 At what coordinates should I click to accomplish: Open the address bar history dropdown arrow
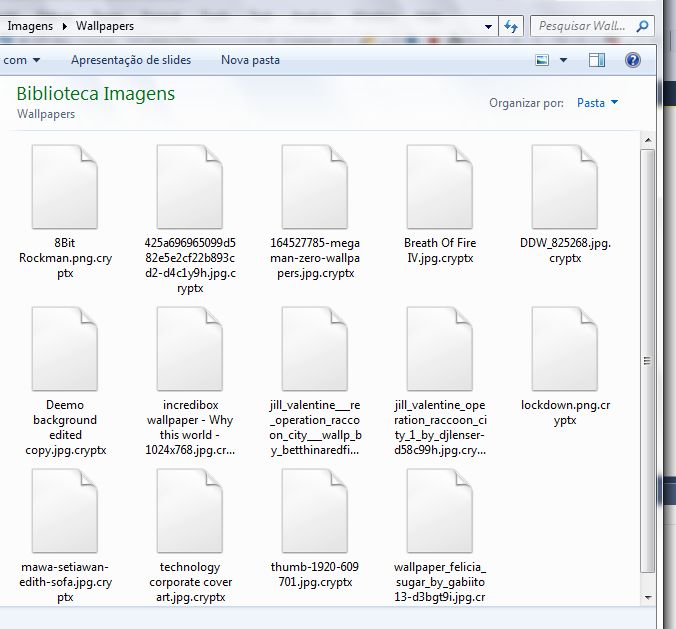pos(488,27)
